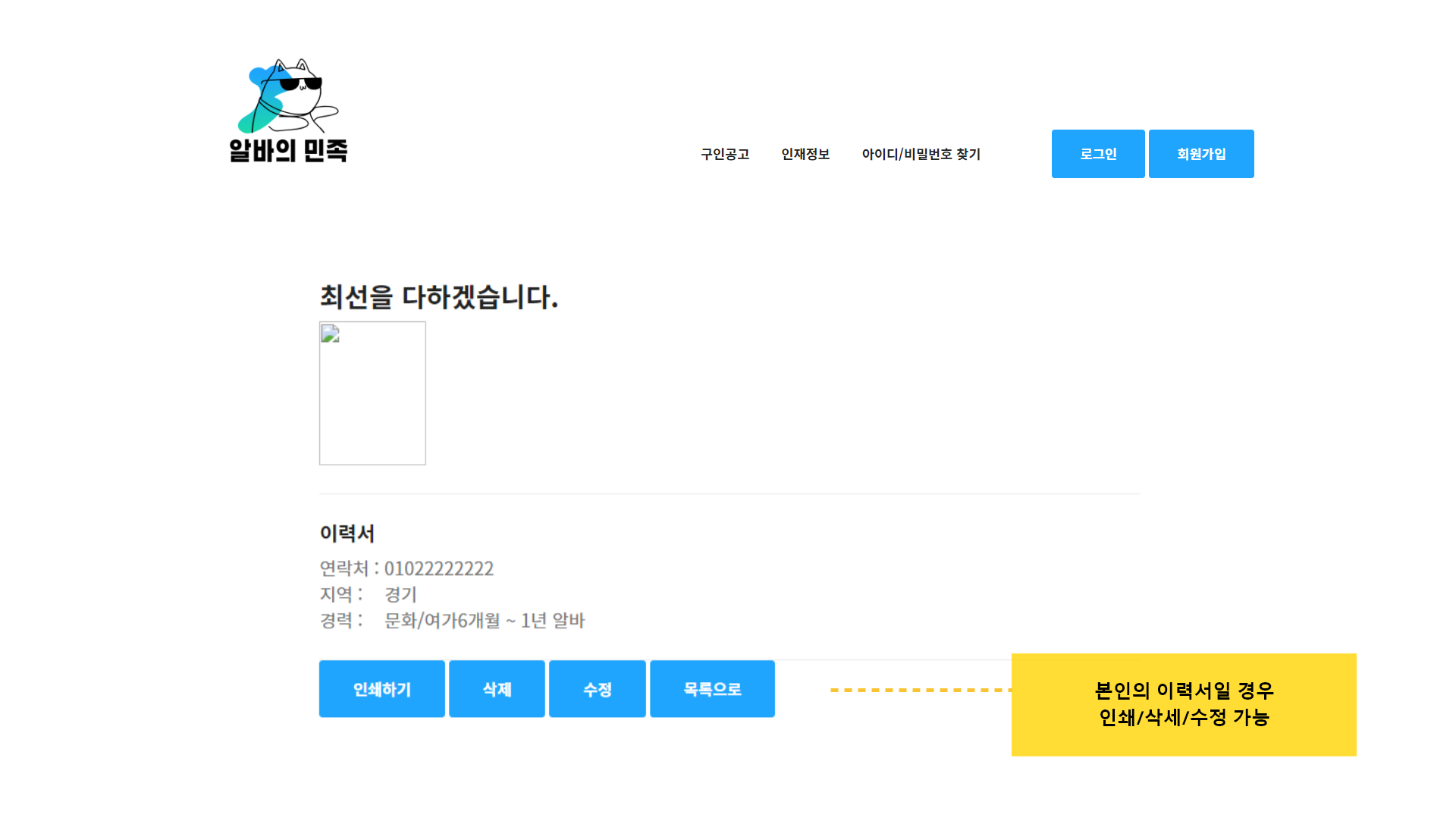
Task: Click the 알바의 민족 cat logo
Action: click(x=288, y=111)
